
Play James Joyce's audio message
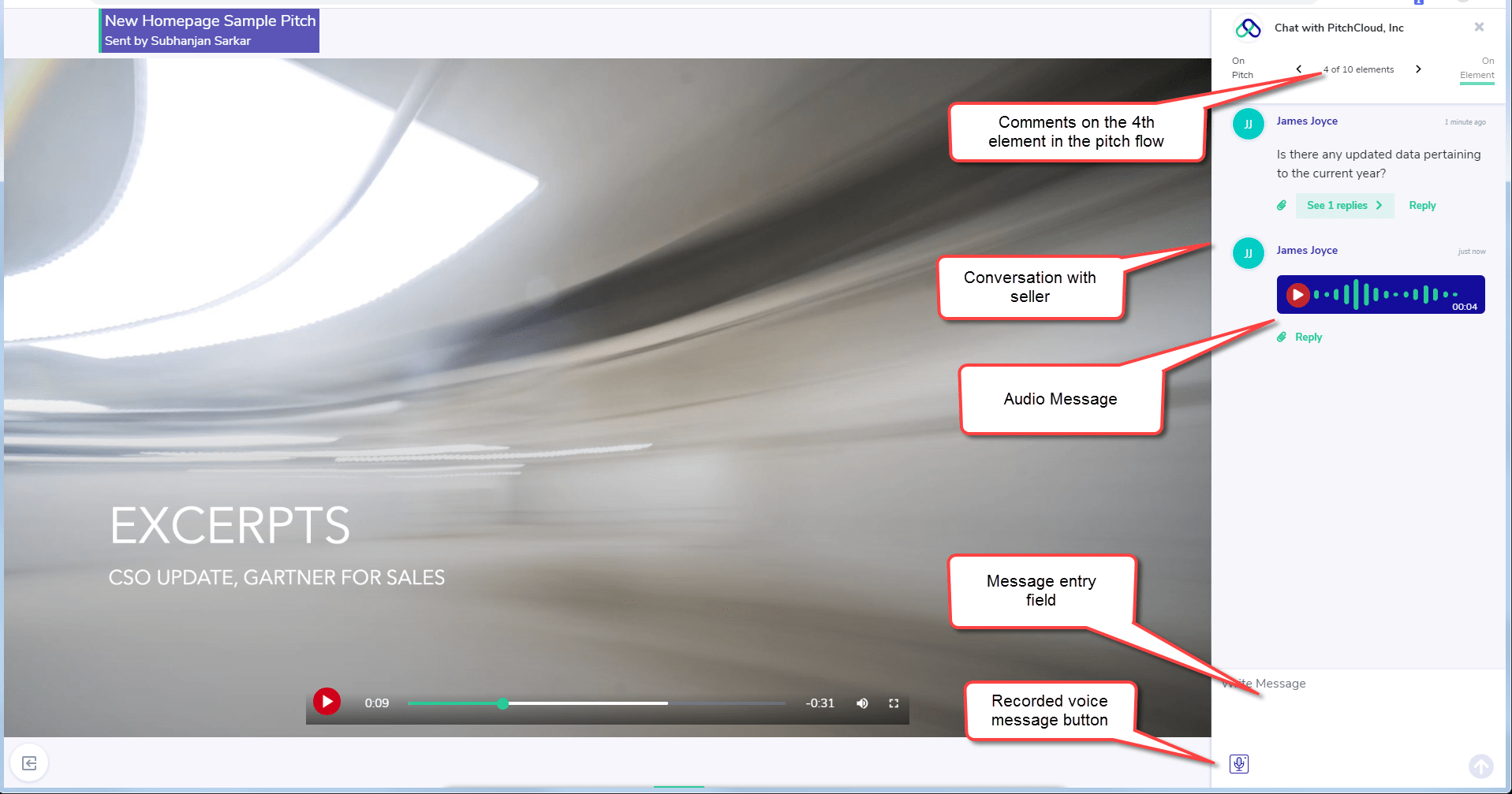pos(1297,295)
